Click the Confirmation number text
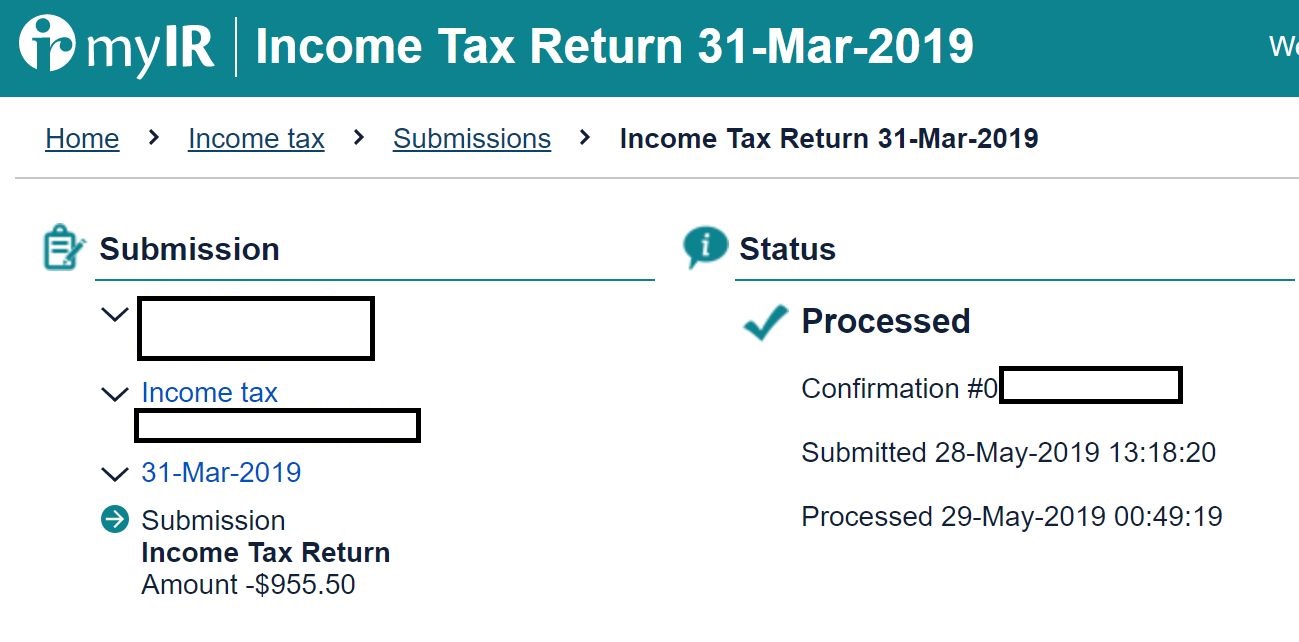The height and width of the screenshot is (642, 1299). [x=899, y=388]
